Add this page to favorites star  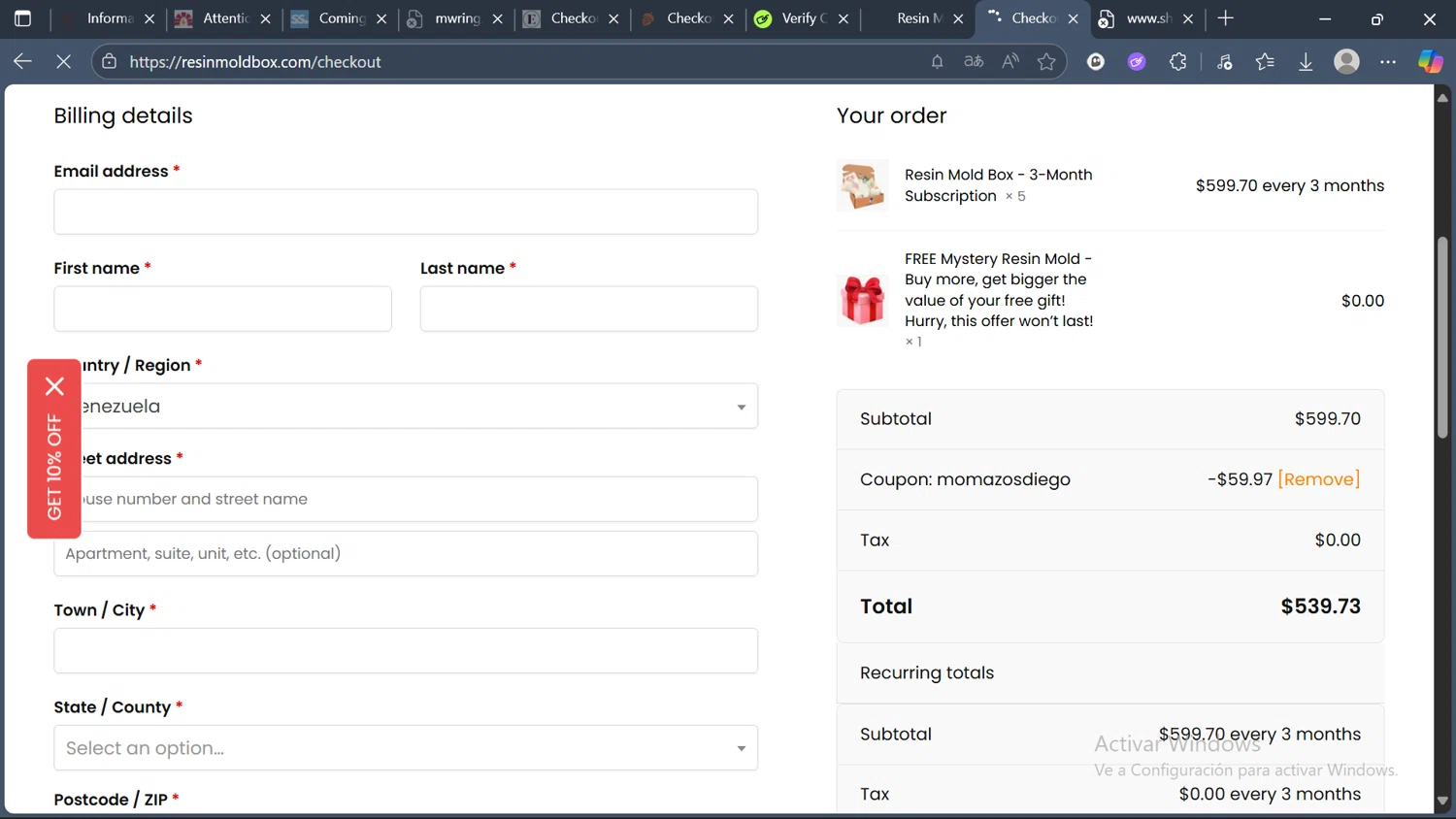tap(1046, 61)
